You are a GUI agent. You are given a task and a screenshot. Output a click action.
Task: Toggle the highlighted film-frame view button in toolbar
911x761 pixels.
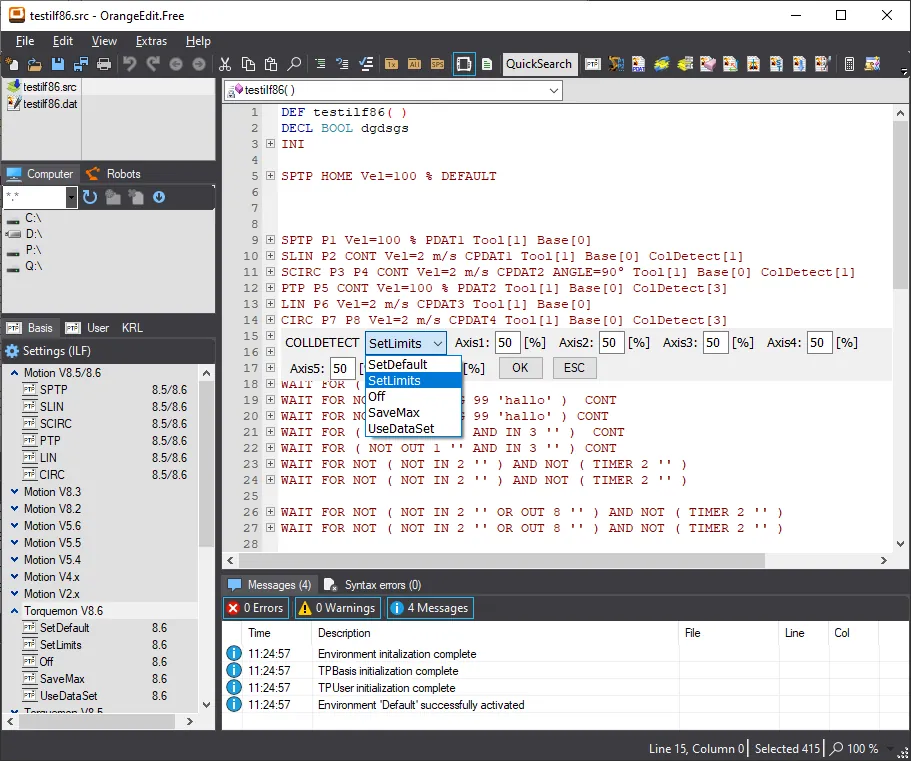pyautogui.click(x=464, y=64)
